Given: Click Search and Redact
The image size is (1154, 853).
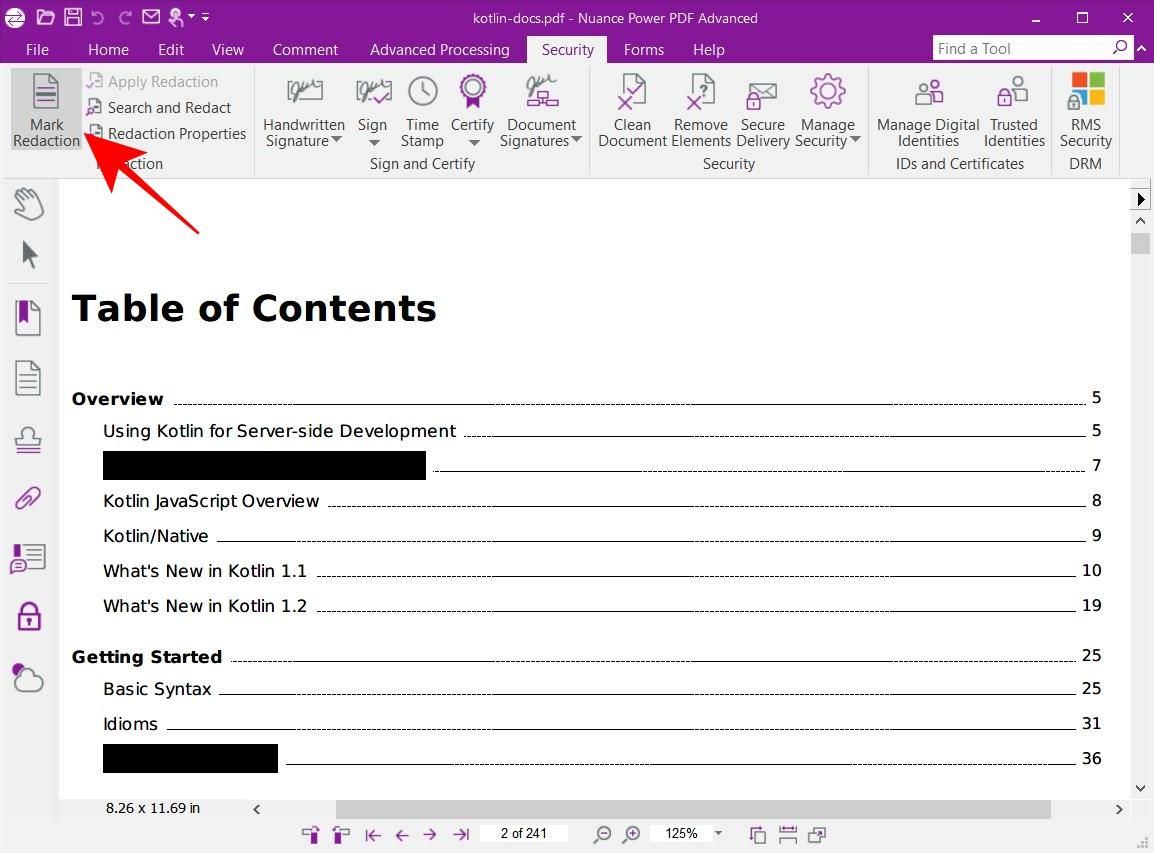Looking at the screenshot, I should [x=168, y=108].
